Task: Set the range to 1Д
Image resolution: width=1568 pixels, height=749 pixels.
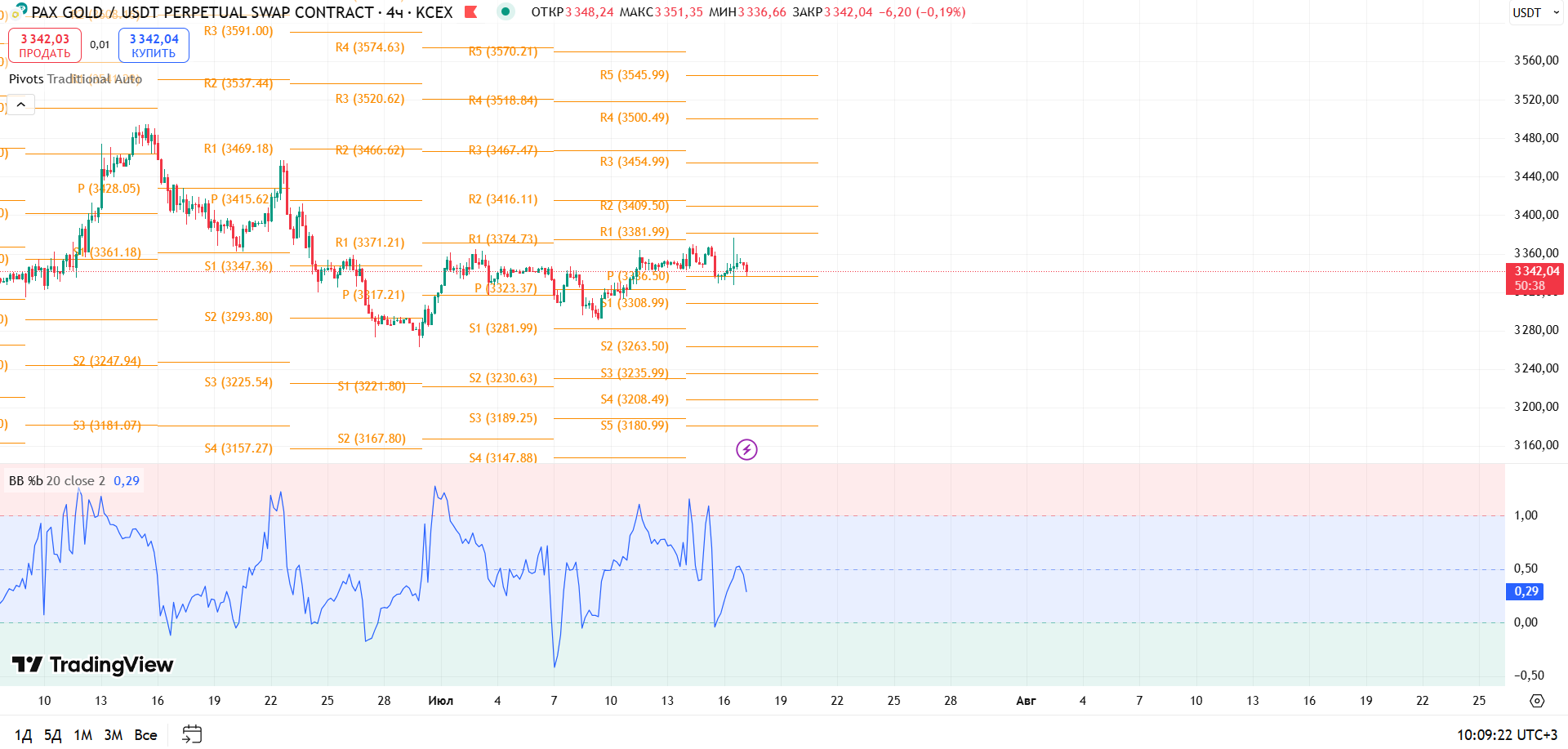Action: [x=23, y=735]
